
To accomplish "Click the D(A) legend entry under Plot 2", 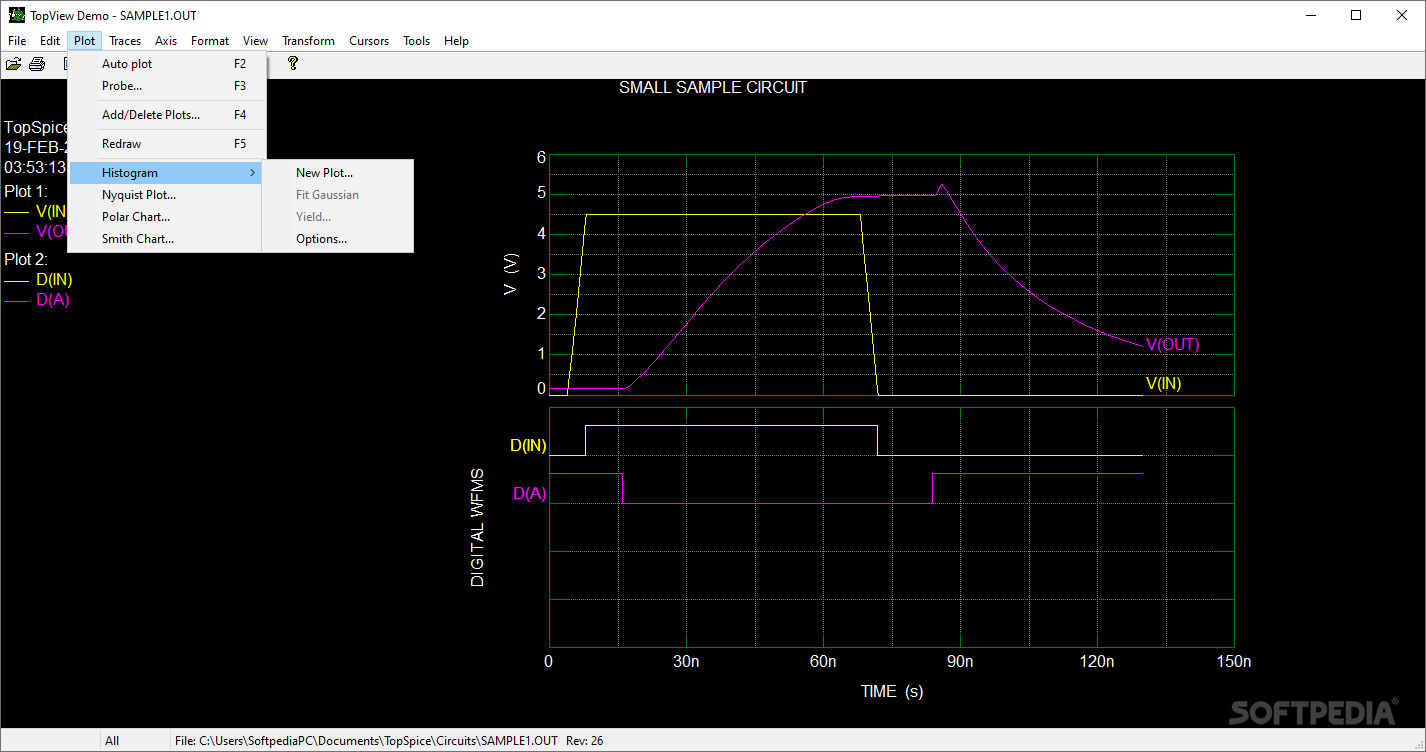I will [x=53, y=300].
